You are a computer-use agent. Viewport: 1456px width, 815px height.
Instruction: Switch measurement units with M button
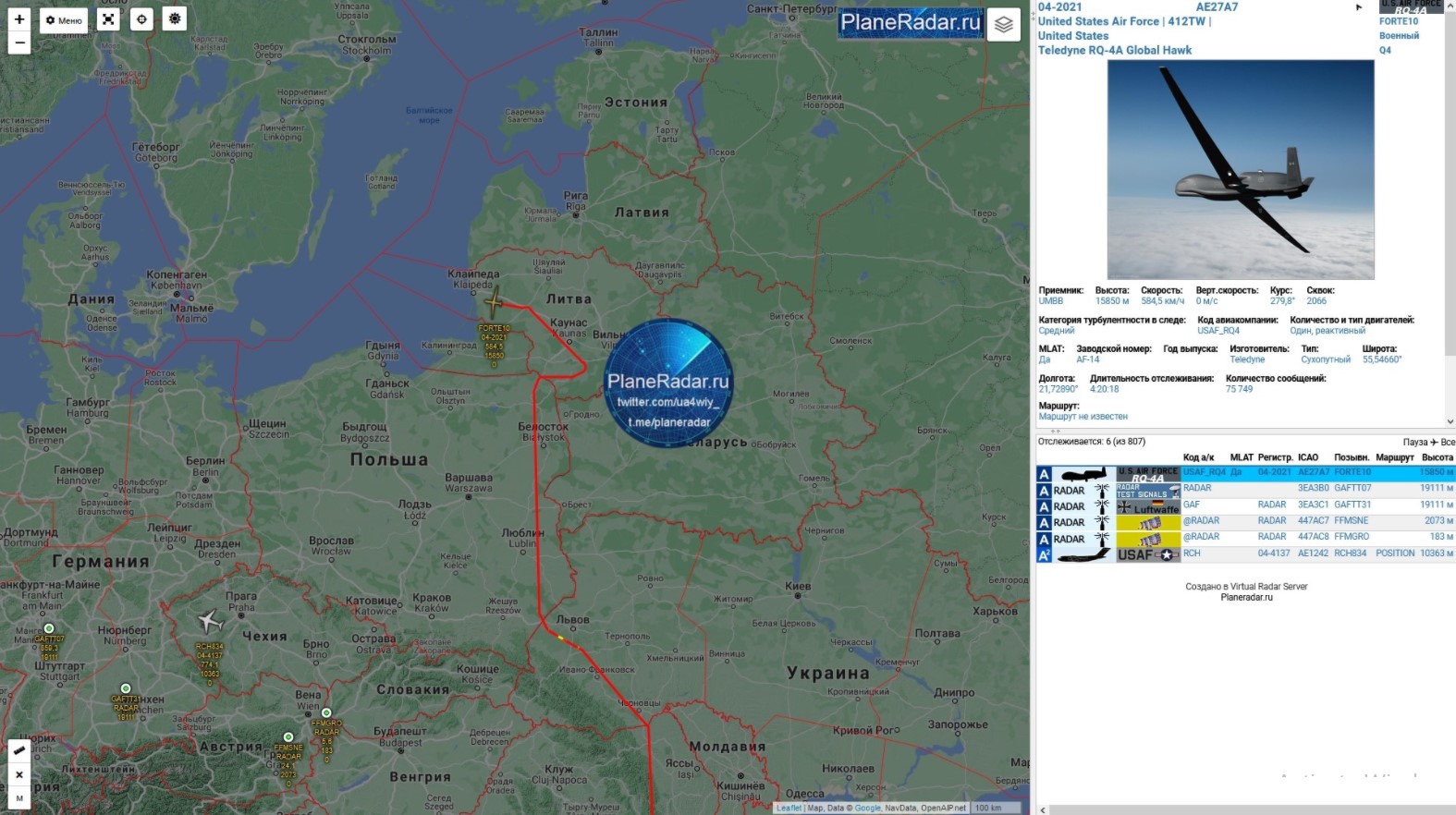coord(18,797)
